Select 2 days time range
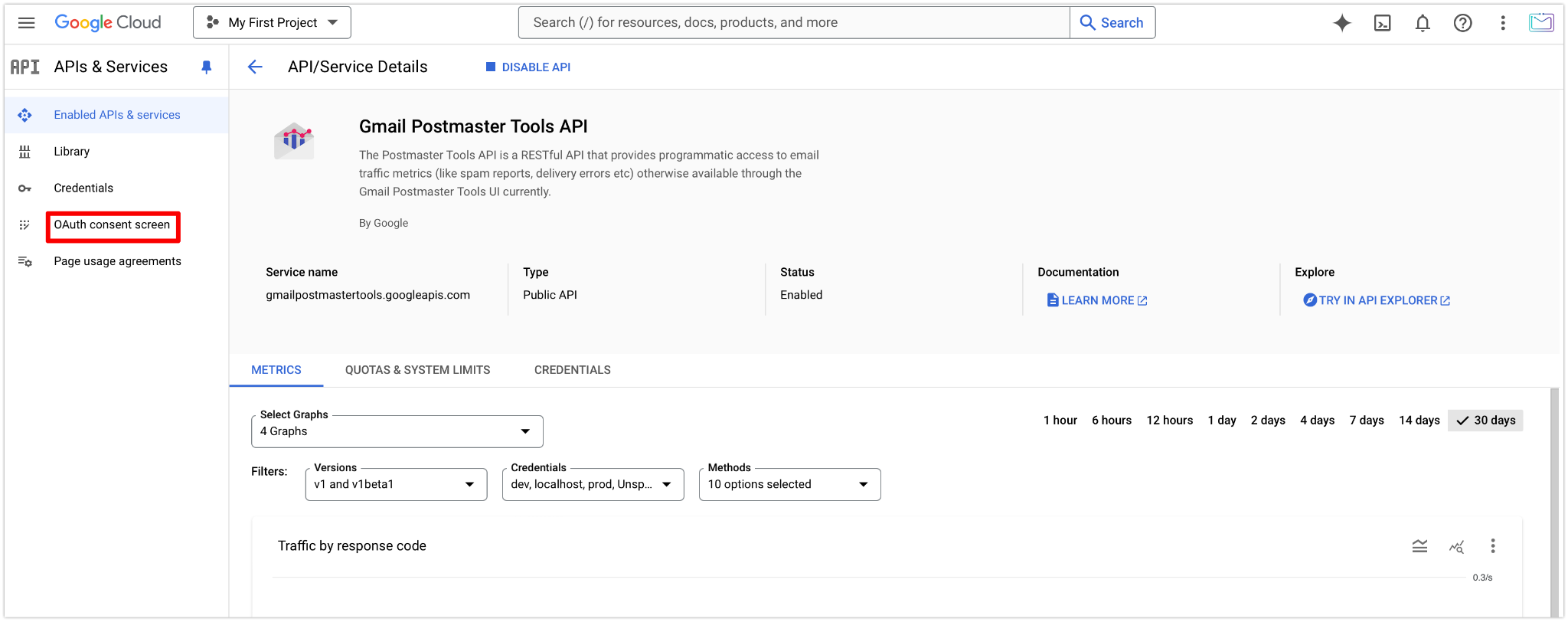The image size is (1568, 622). click(x=1268, y=421)
